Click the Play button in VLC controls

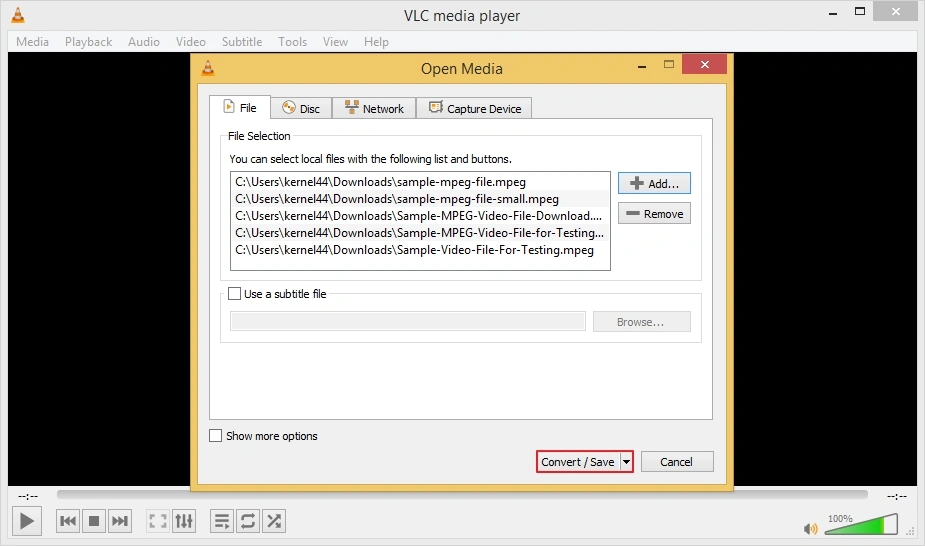[27, 521]
